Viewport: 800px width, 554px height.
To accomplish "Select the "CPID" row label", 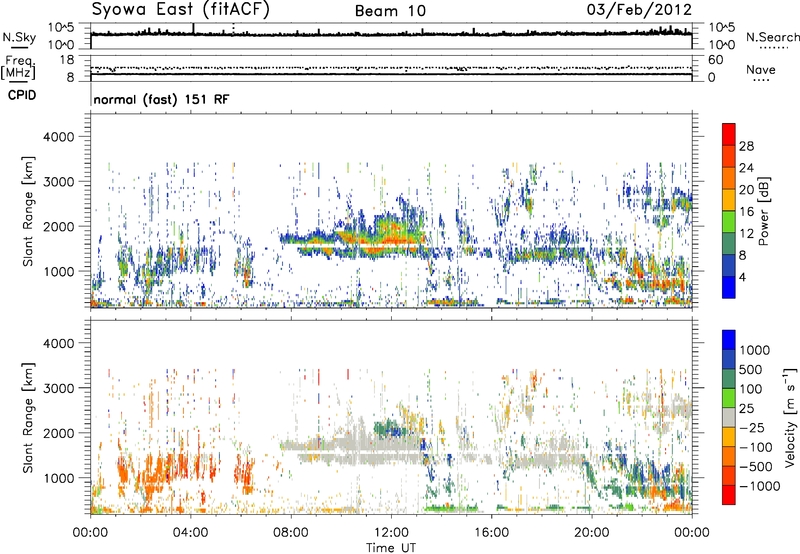I will [22, 95].
